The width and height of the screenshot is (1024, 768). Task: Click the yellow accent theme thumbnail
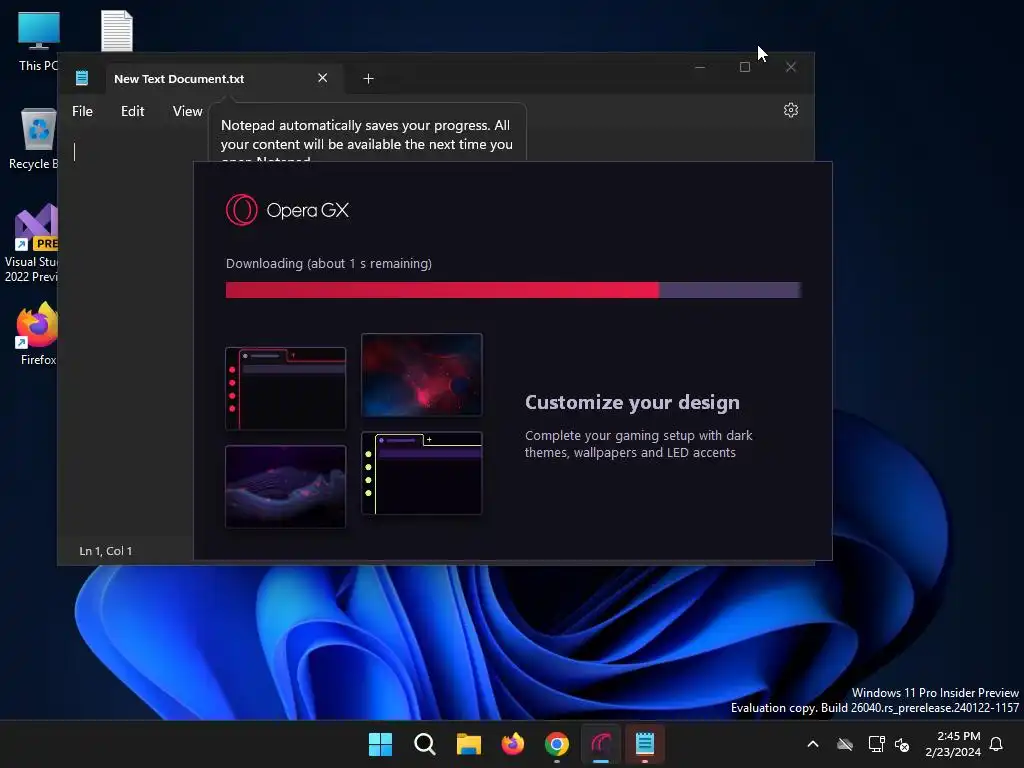[x=422, y=473]
